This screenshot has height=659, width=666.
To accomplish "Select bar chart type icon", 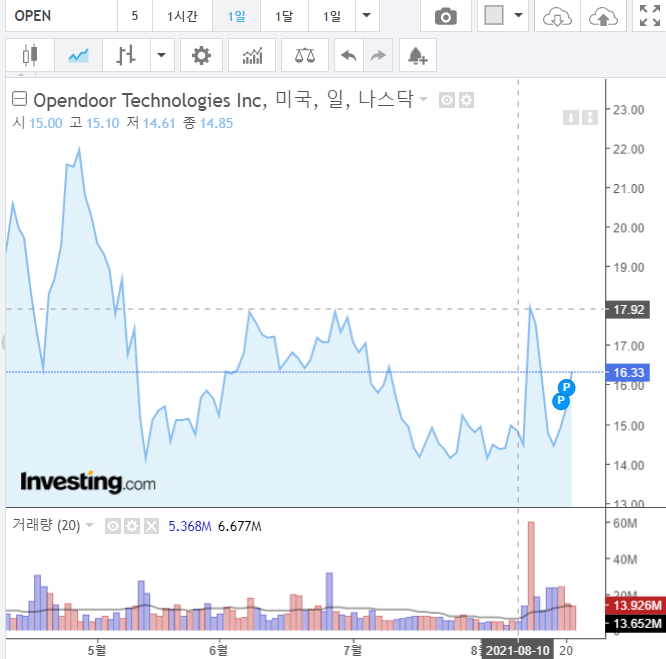I will coord(126,55).
